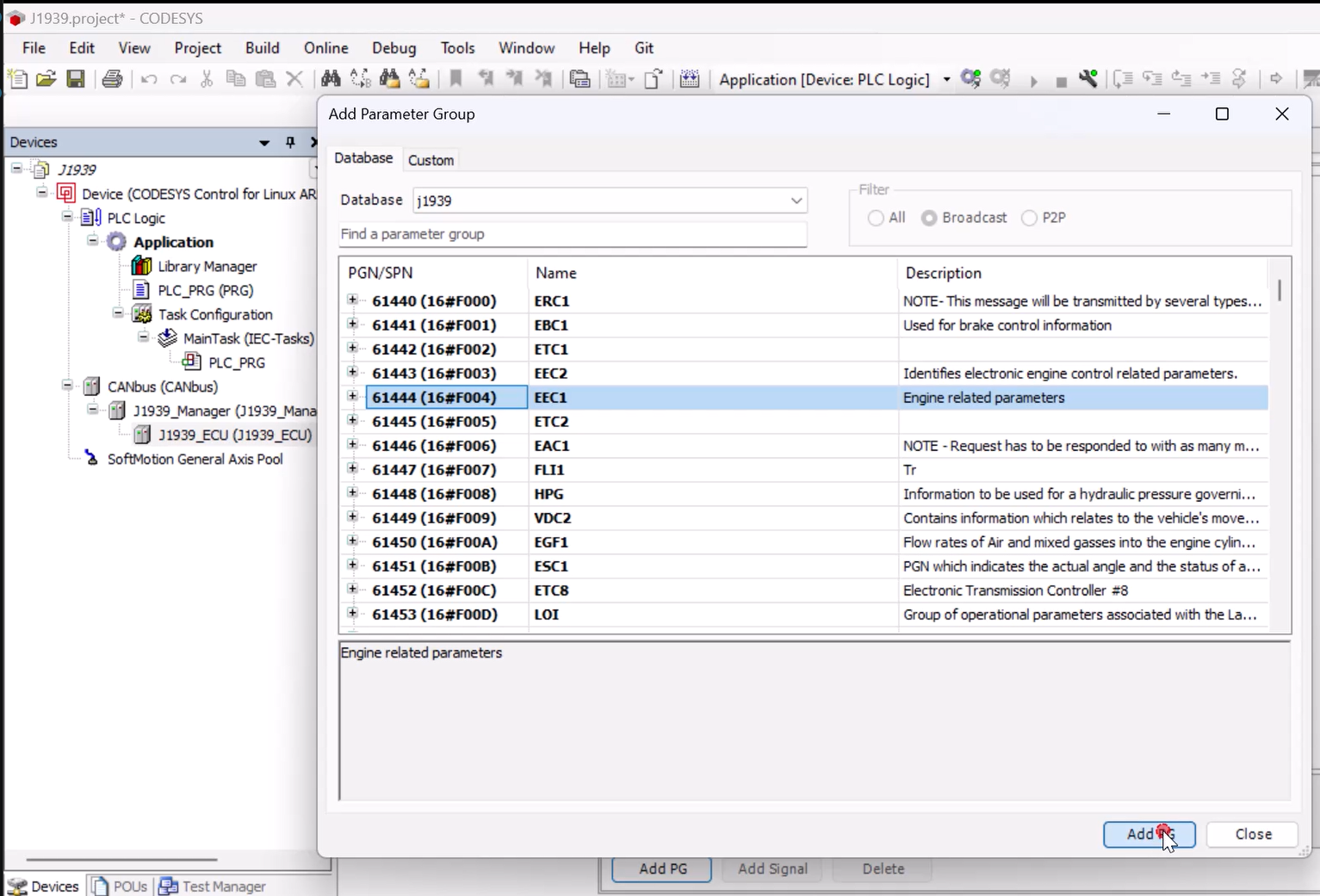
Task: Collapse the J1939_Manager tree node
Action: (x=92, y=410)
